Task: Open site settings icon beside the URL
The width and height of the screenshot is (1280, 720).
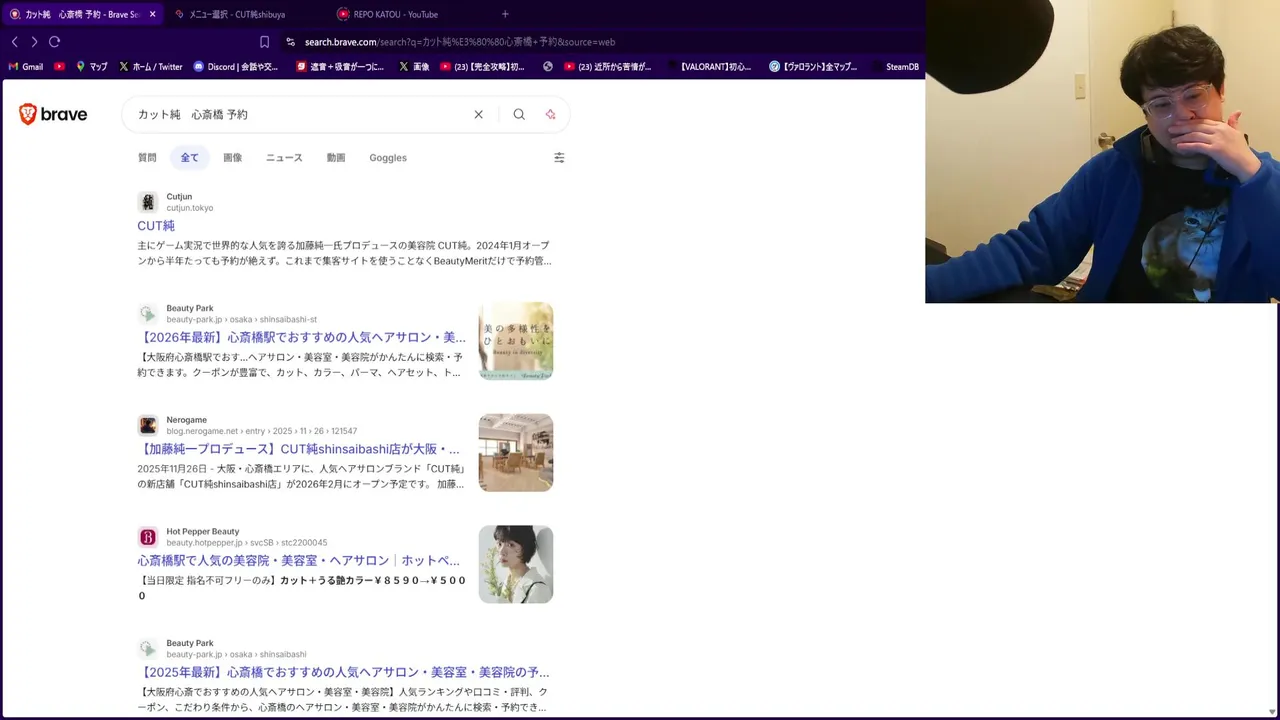Action: tap(290, 42)
